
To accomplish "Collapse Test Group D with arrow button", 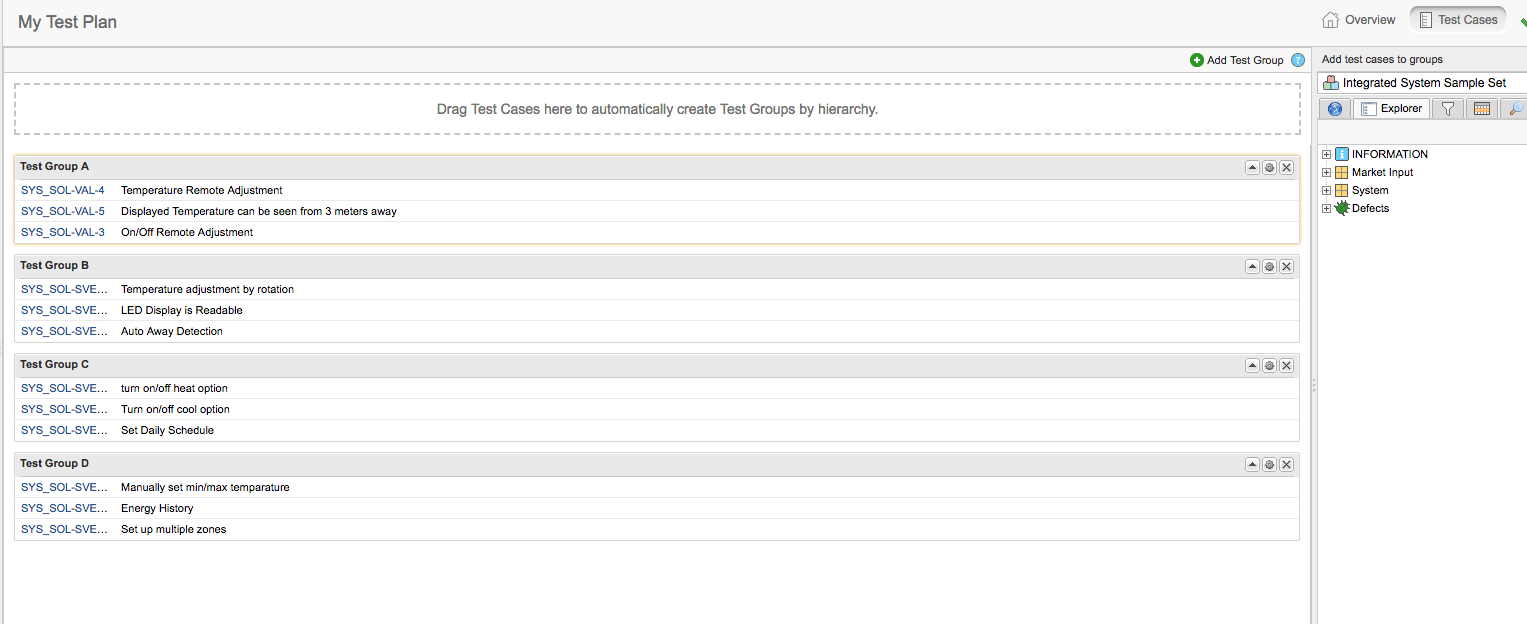I will (x=1252, y=465).
